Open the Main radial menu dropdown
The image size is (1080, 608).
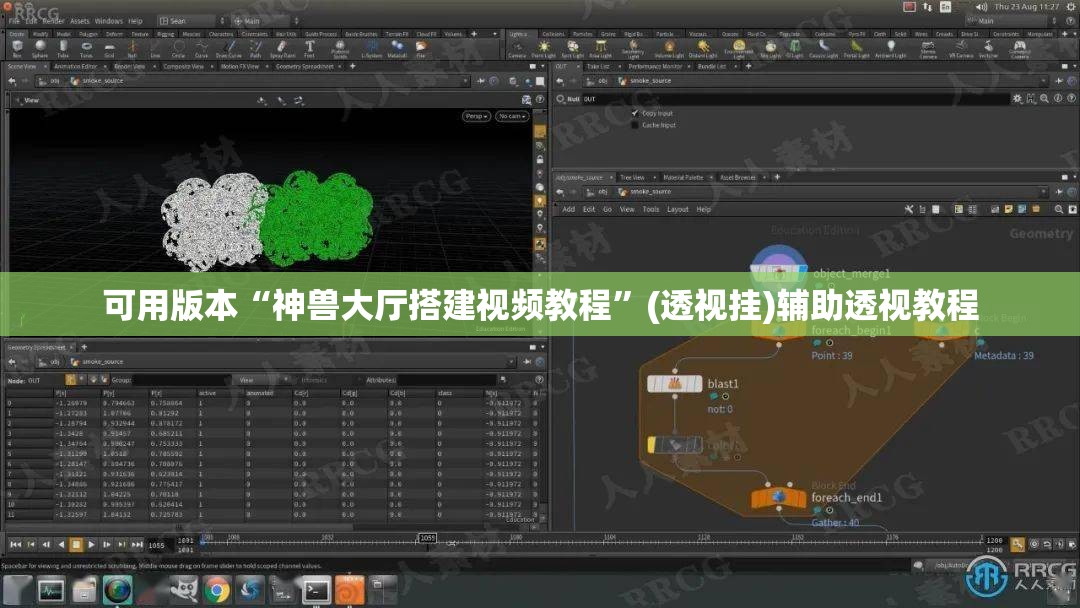coord(265,21)
